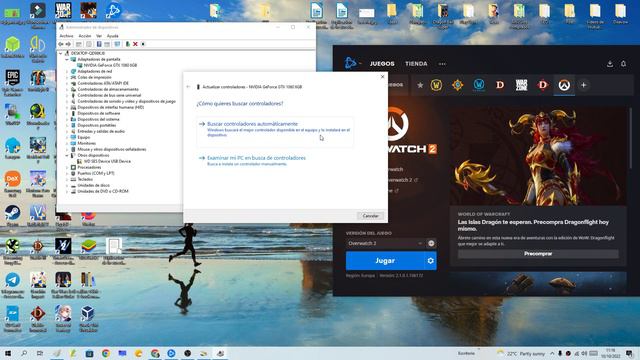Click the Alexstrasza Dragonflight banner image
The image size is (640, 360).
coord(538,156)
